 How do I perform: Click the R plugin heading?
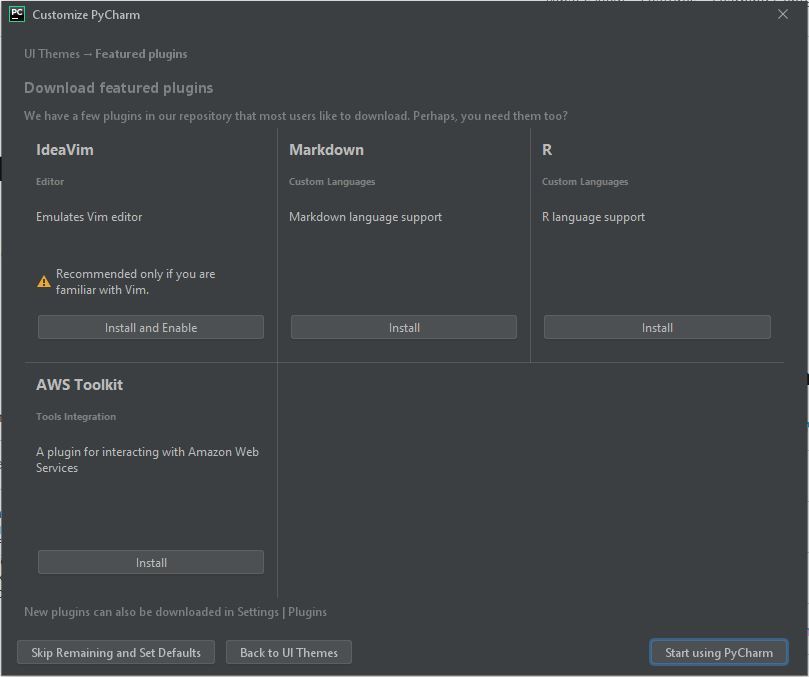[547, 150]
